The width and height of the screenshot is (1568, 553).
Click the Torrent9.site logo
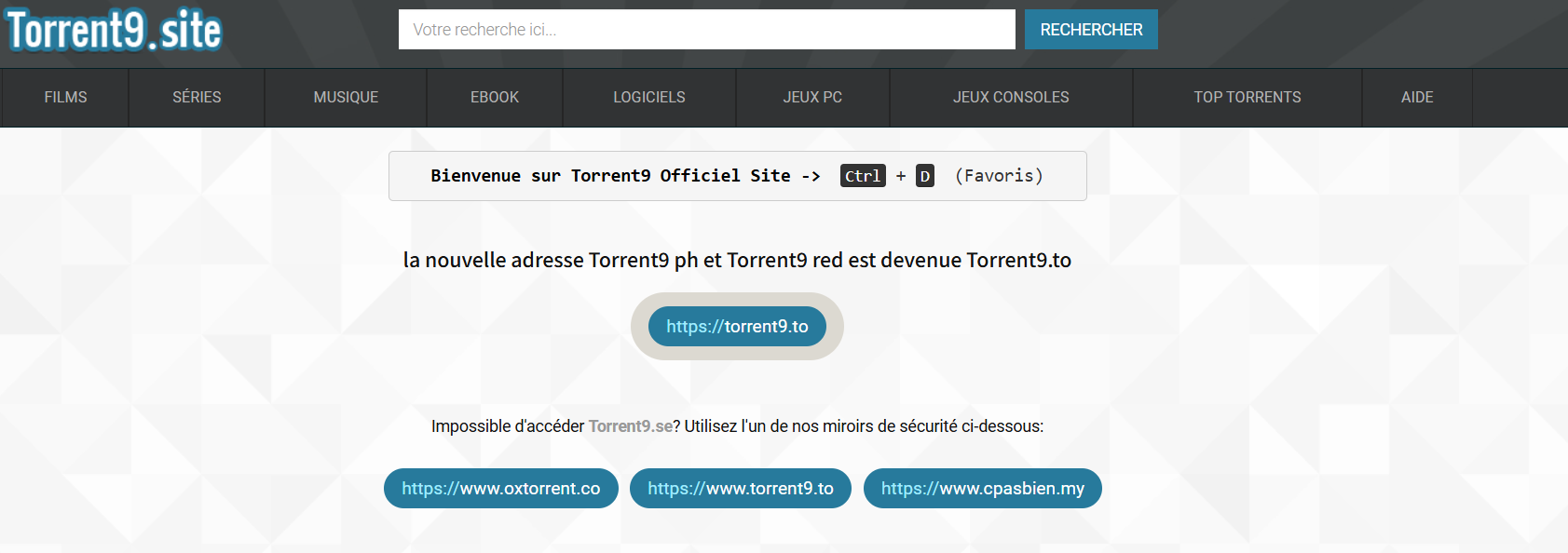(114, 30)
